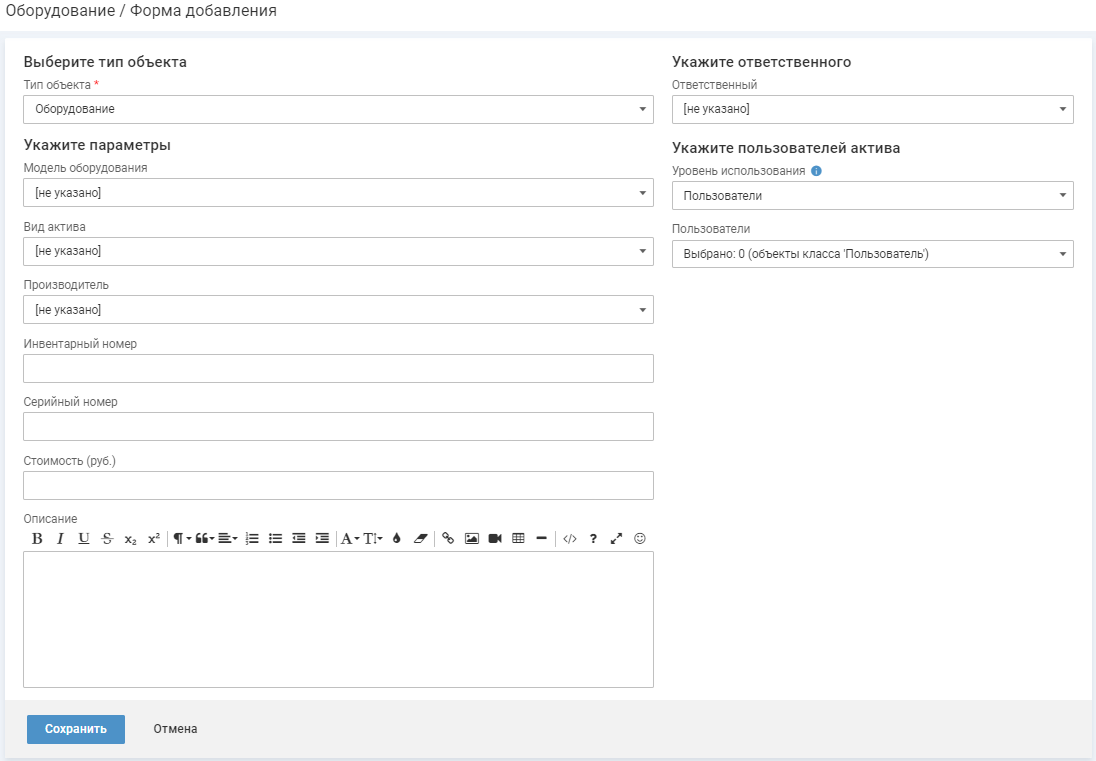Image resolution: width=1096 pixels, height=761 pixels.
Task: Click the Сохранить button
Action: click(76, 729)
